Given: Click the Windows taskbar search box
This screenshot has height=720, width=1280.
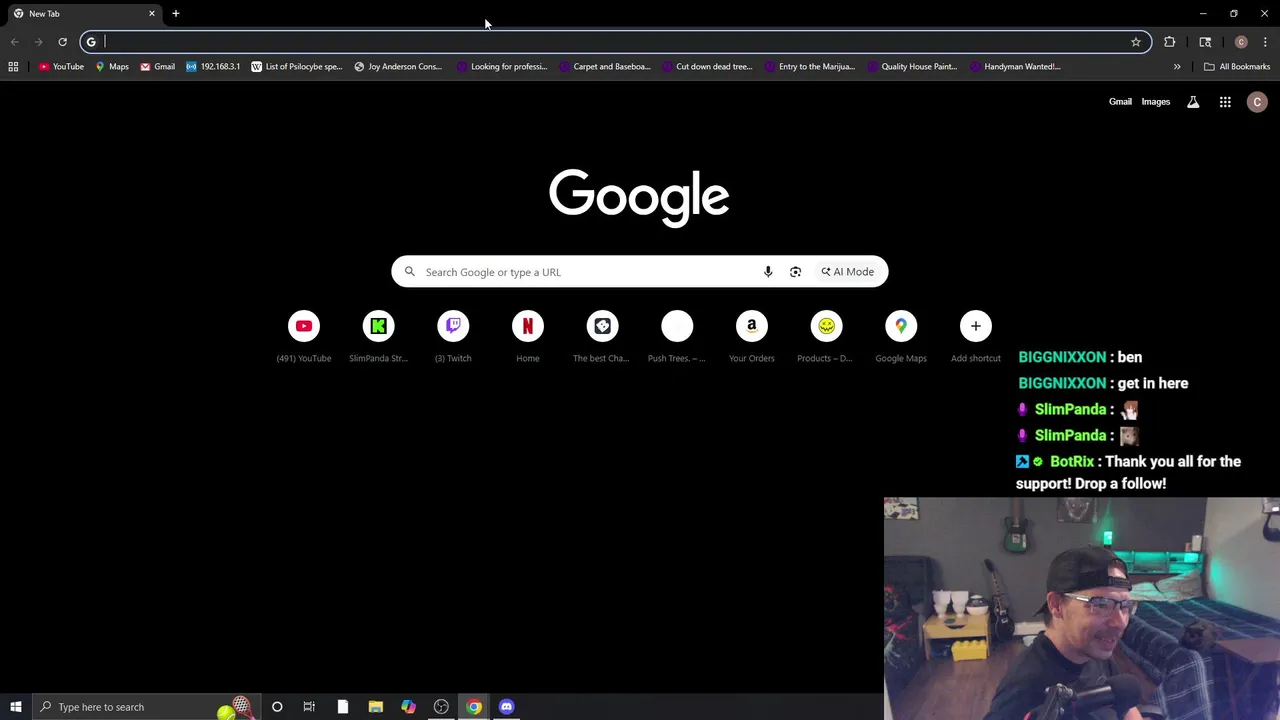Looking at the screenshot, I should click(146, 707).
